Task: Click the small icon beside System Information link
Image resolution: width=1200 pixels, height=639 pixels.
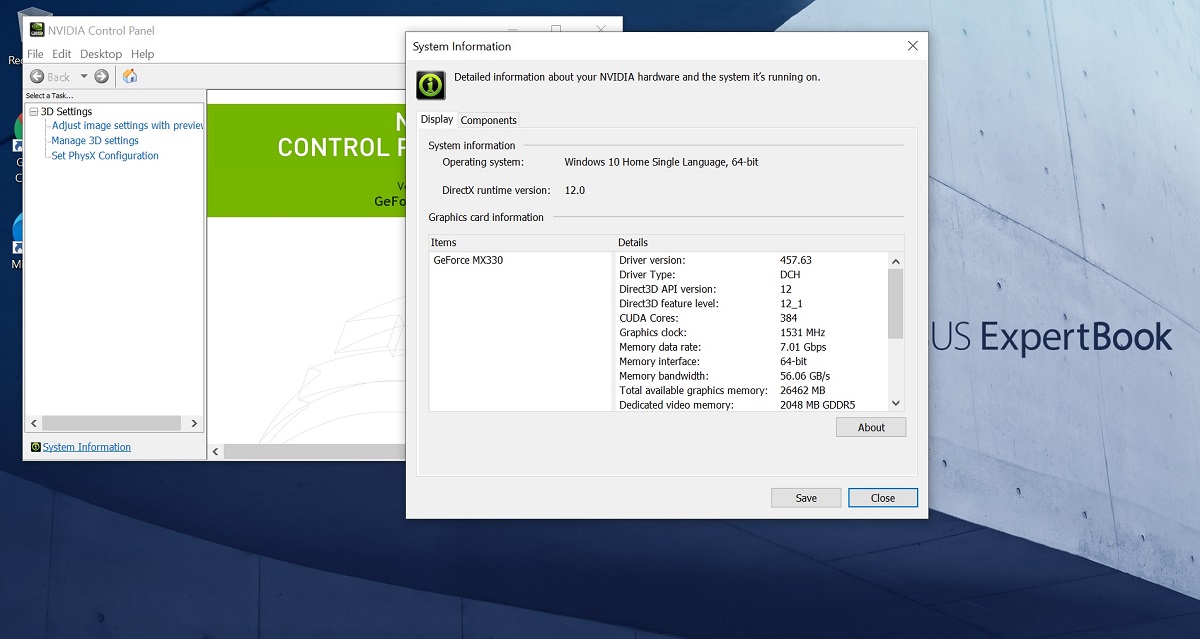Action: pyautogui.click(x=36, y=448)
